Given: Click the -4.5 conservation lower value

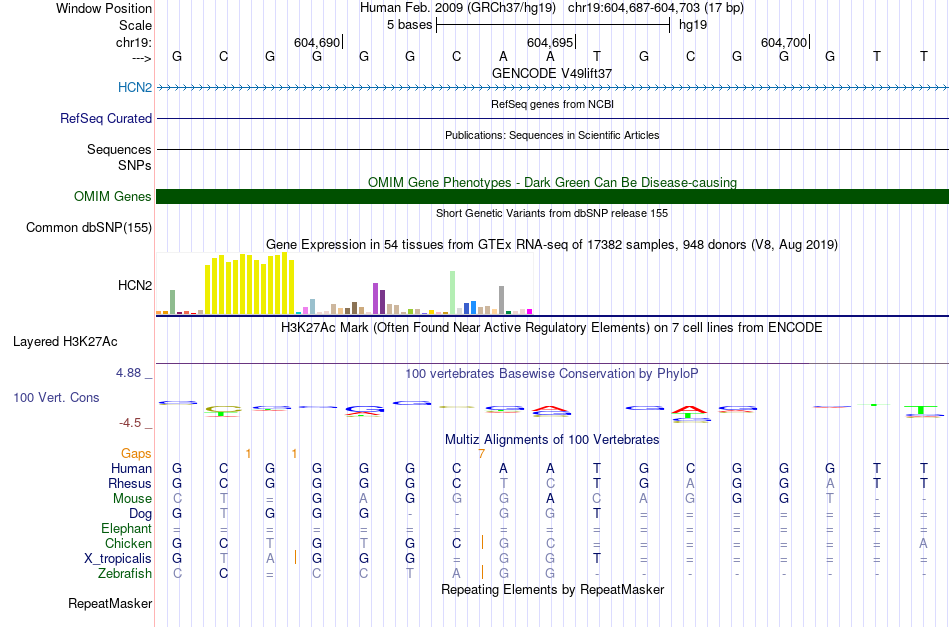Looking at the screenshot, I should coord(130,423).
